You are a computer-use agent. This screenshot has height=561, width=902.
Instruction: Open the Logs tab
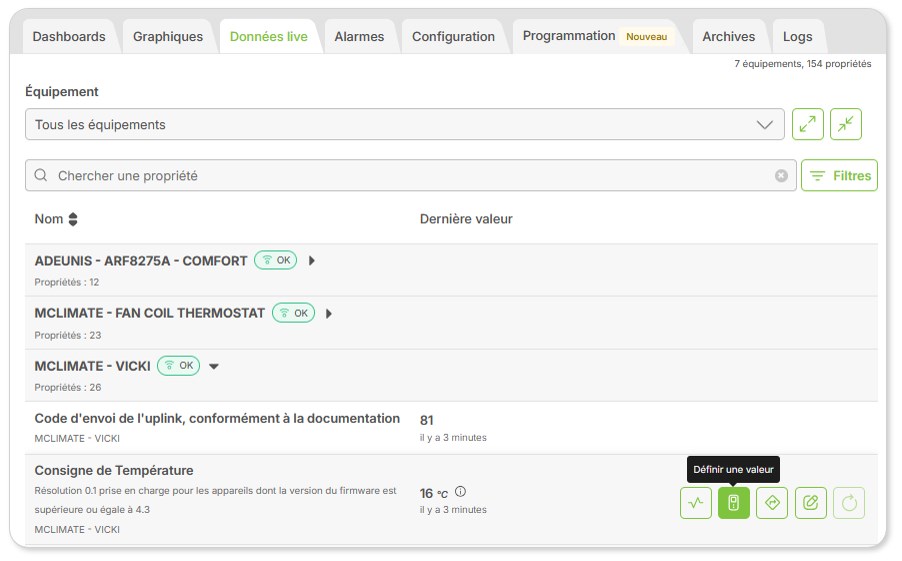[x=798, y=36]
